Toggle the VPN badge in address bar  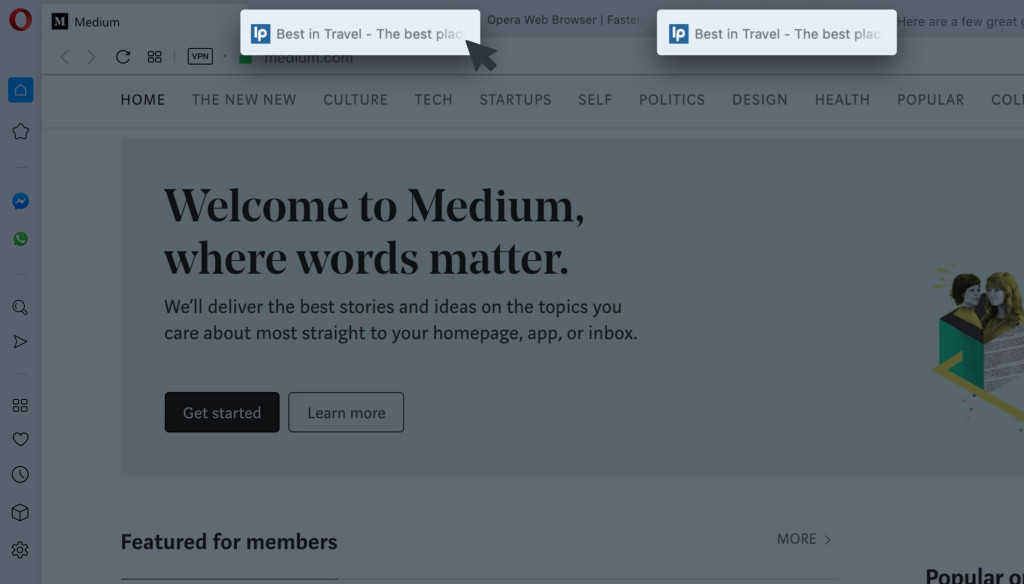(200, 57)
